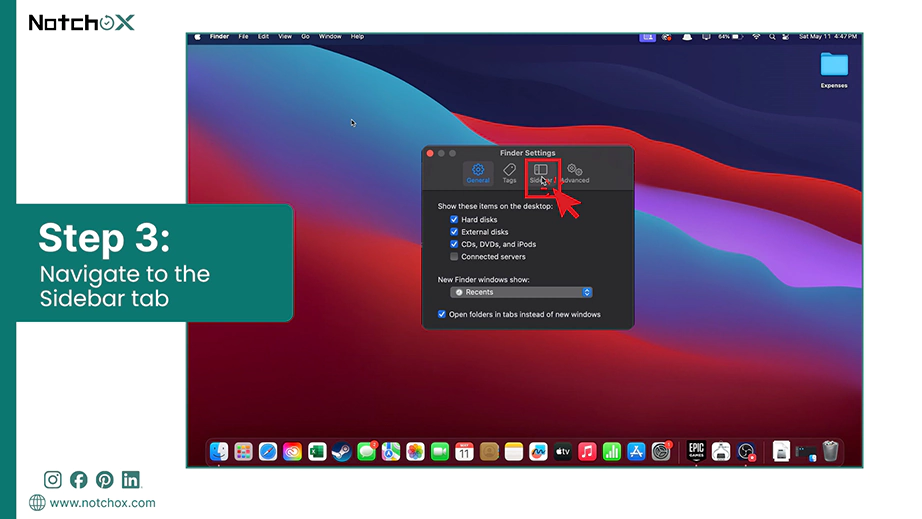Open Launchpad from the Dock
This screenshot has width=922, height=519.
point(243,451)
